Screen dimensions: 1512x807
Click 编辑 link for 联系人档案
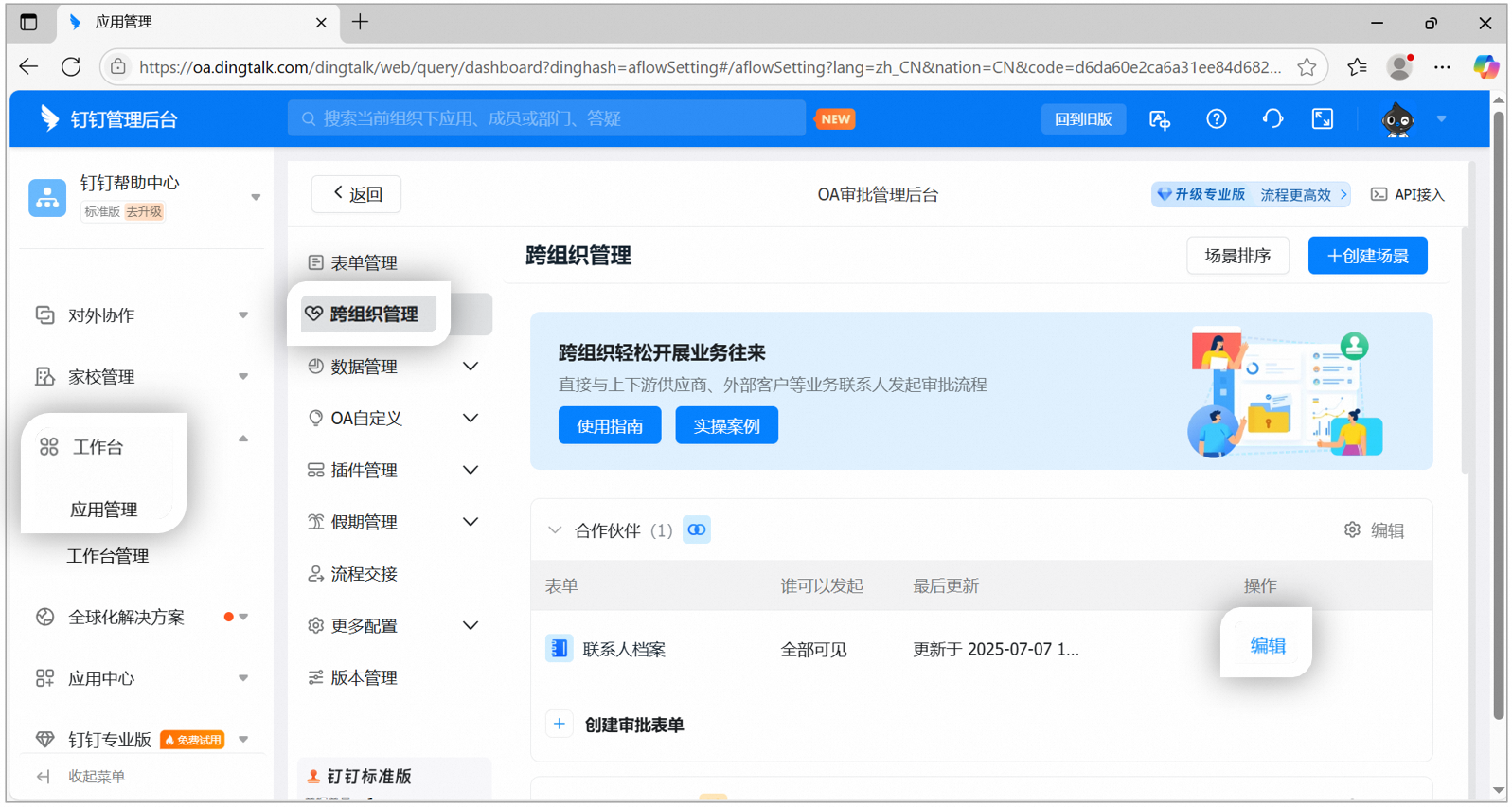pyautogui.click(x=1268, y=646)
